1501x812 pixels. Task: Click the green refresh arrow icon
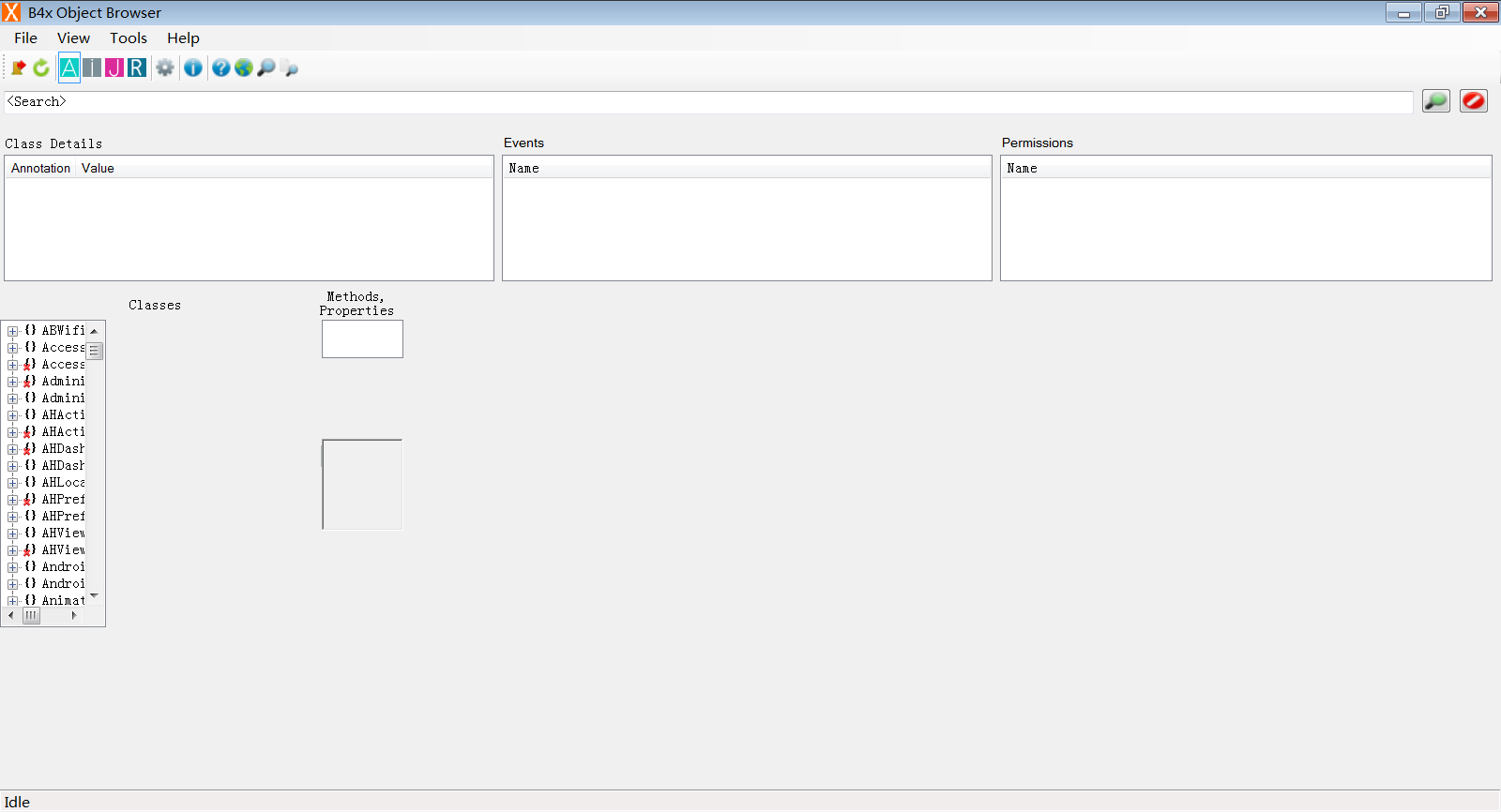point(41,68)
